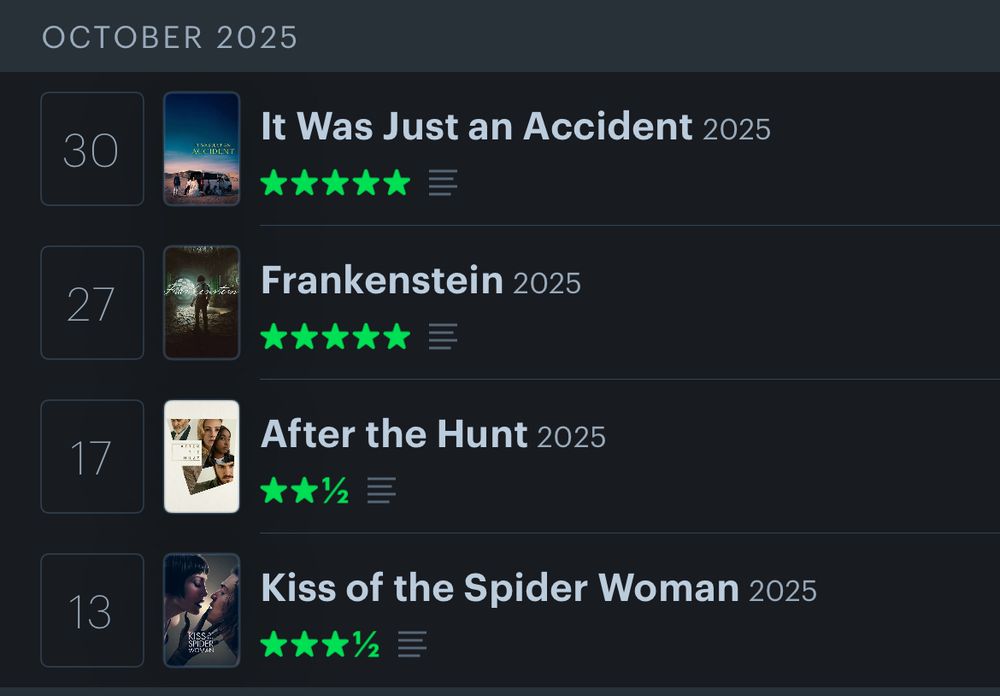Screen dimensions: 1000x696
Task: Select the After the Hunt poster
Action: pos(202,455)
